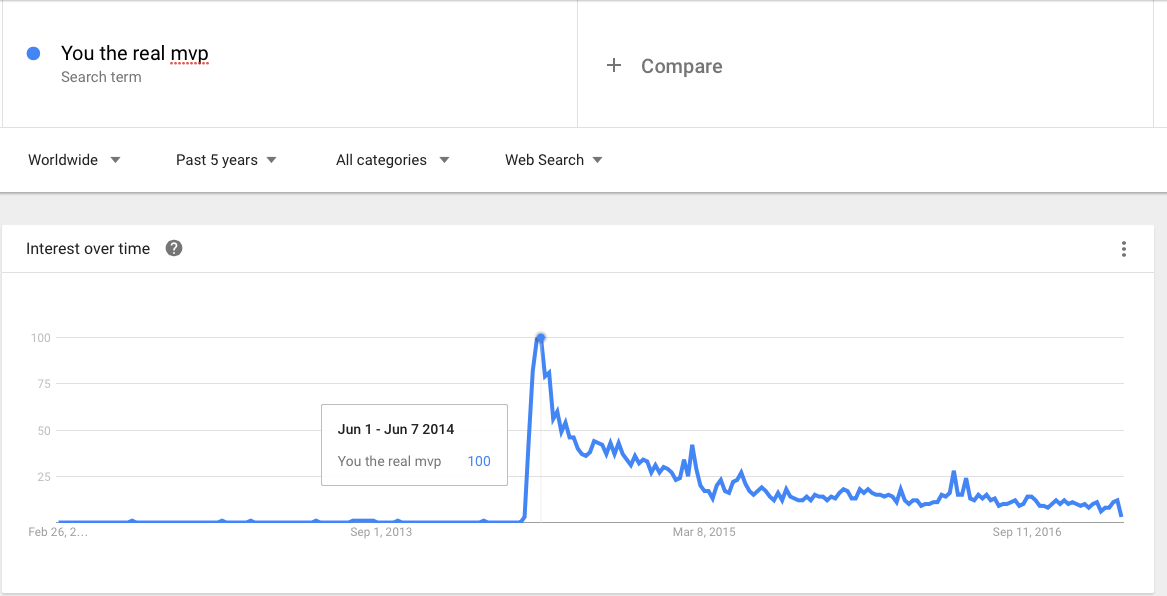Click the Search term subtitle label
Image resolution: width=1167 pixels, height=596 pixels.
[101, 77]
